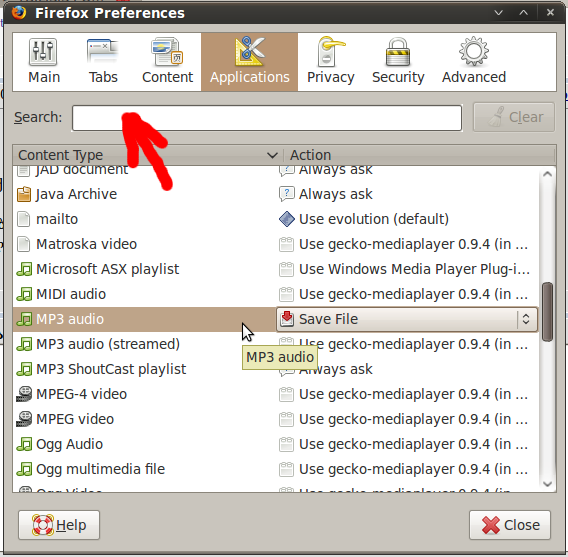Click the plugin icon for Microsoft ASX playlist
The height and width of the screenshot is (557, 568).
point(287,269)
